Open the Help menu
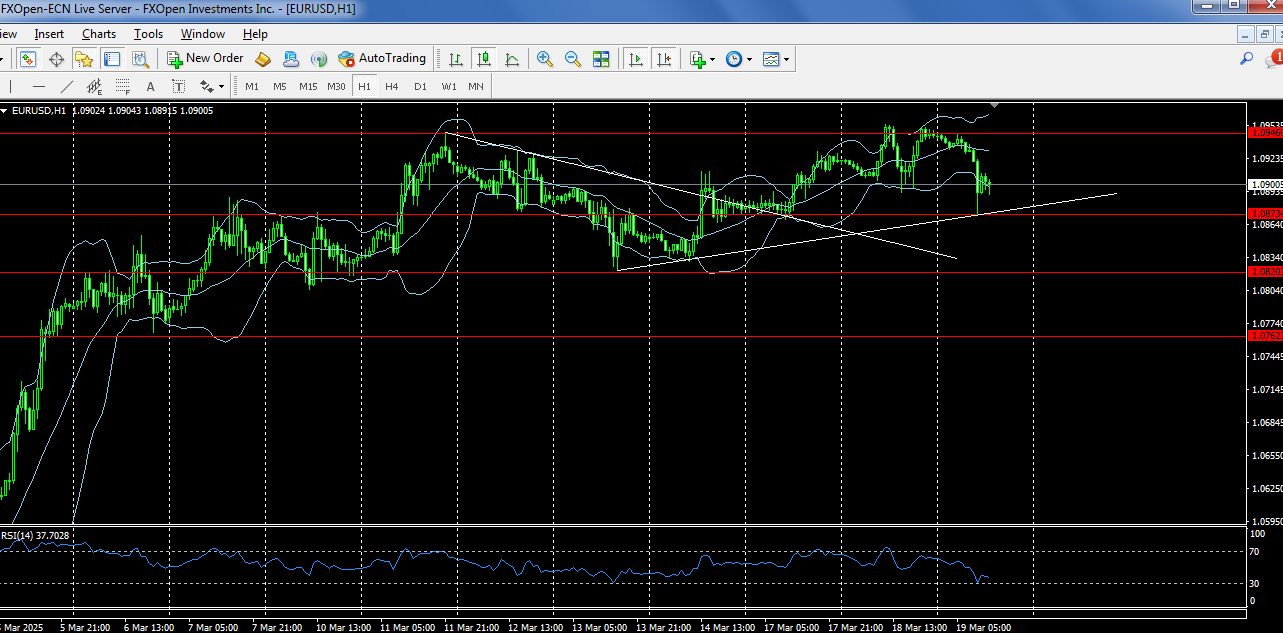 pos(255,34)
